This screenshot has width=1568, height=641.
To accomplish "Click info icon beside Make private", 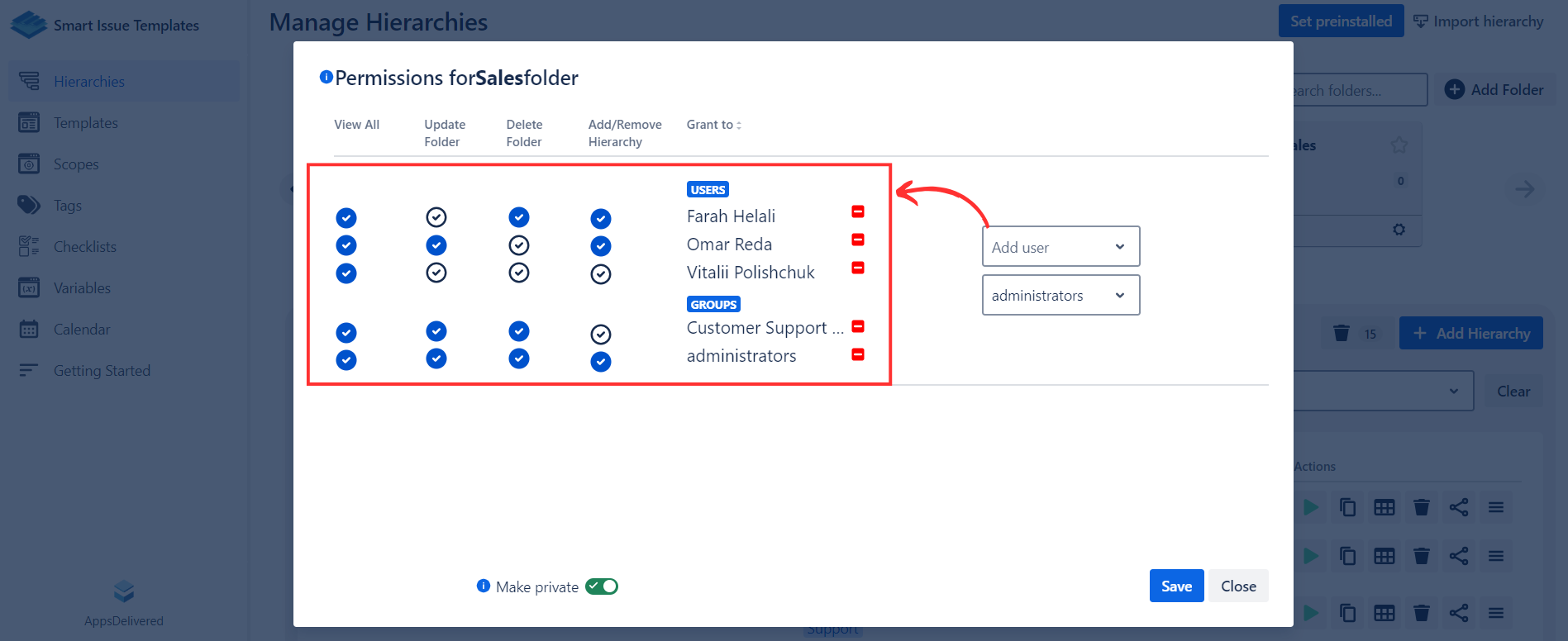I will click(x=484, y=586).
